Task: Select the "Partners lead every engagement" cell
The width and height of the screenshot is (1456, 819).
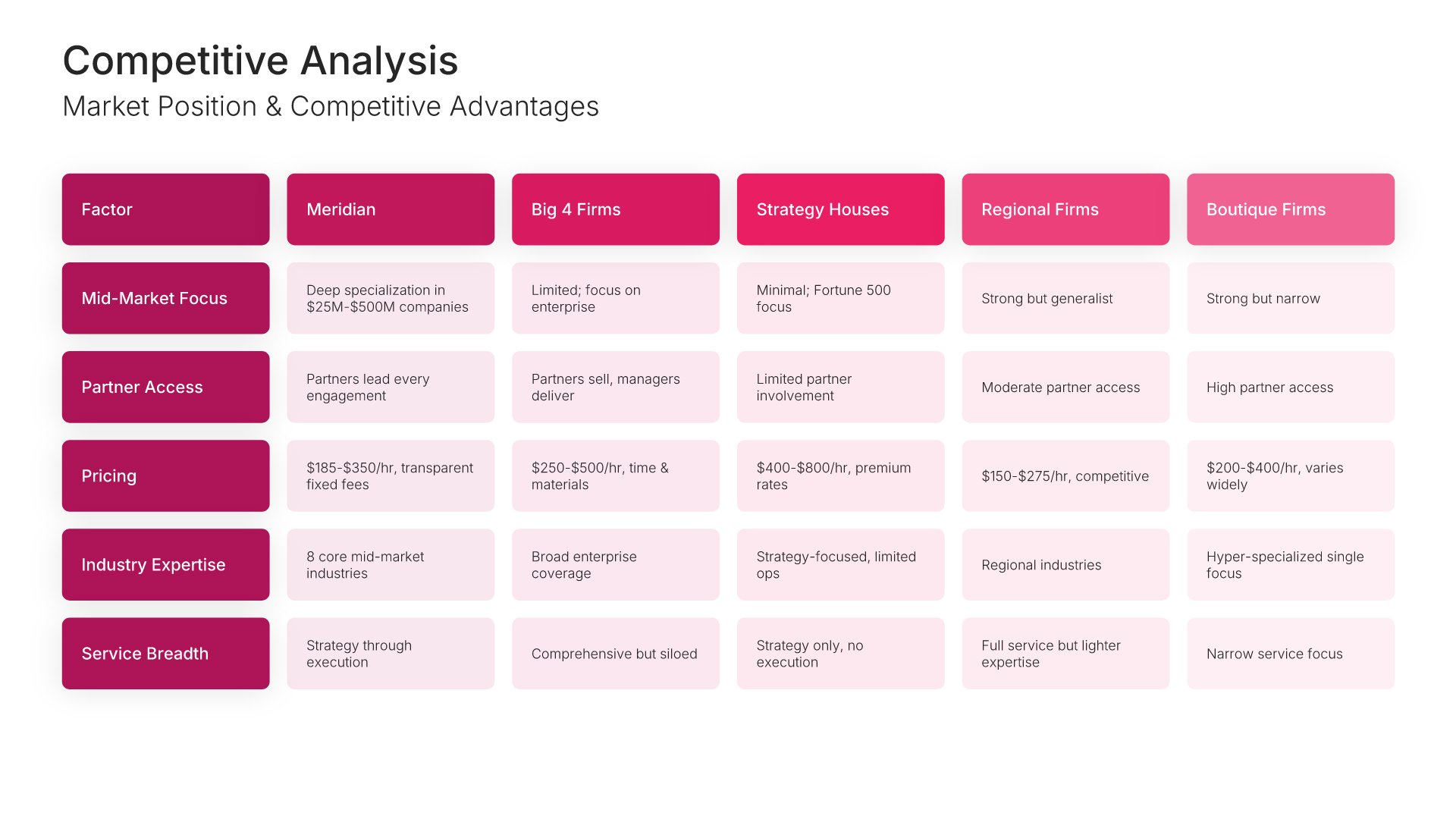Action: (391, 387)
